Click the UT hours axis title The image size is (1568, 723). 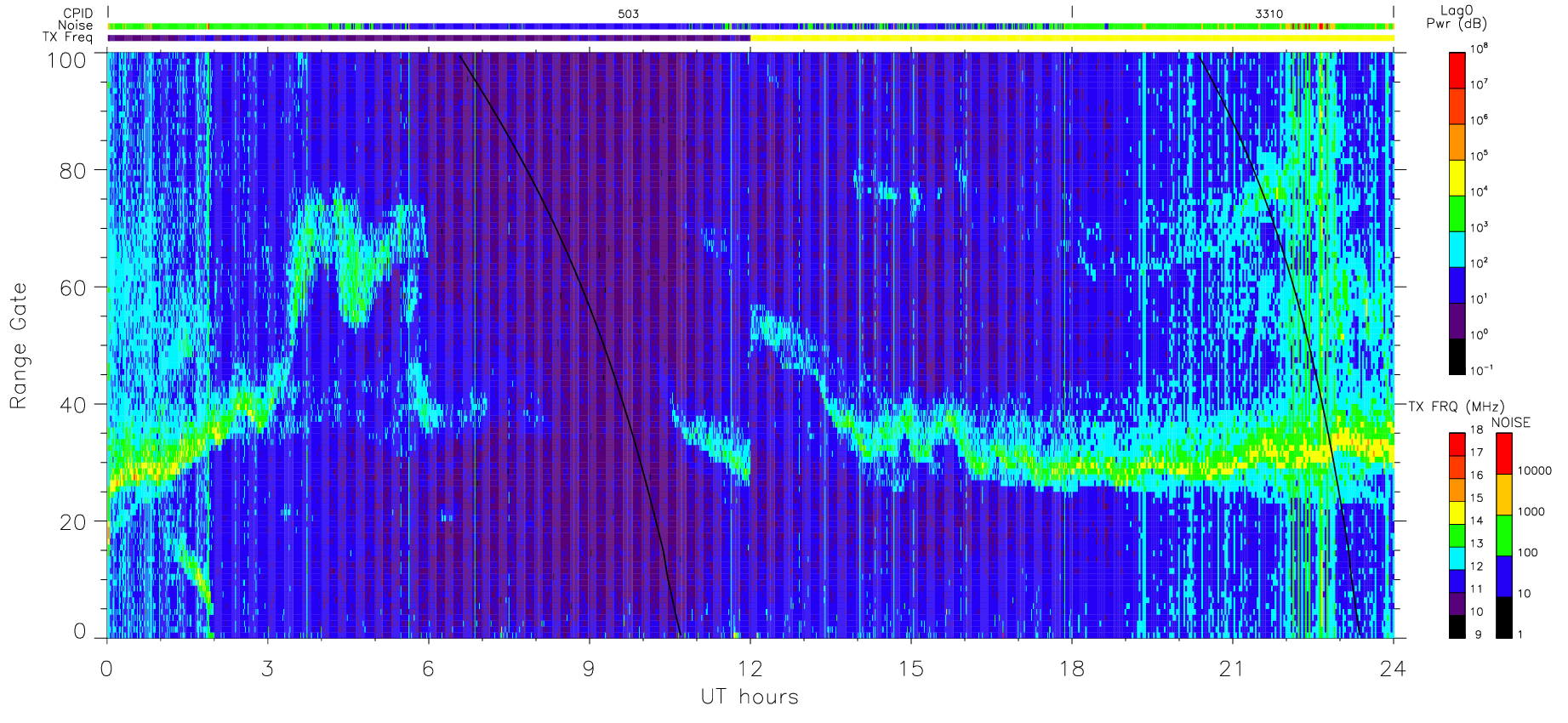pos(750,697)
